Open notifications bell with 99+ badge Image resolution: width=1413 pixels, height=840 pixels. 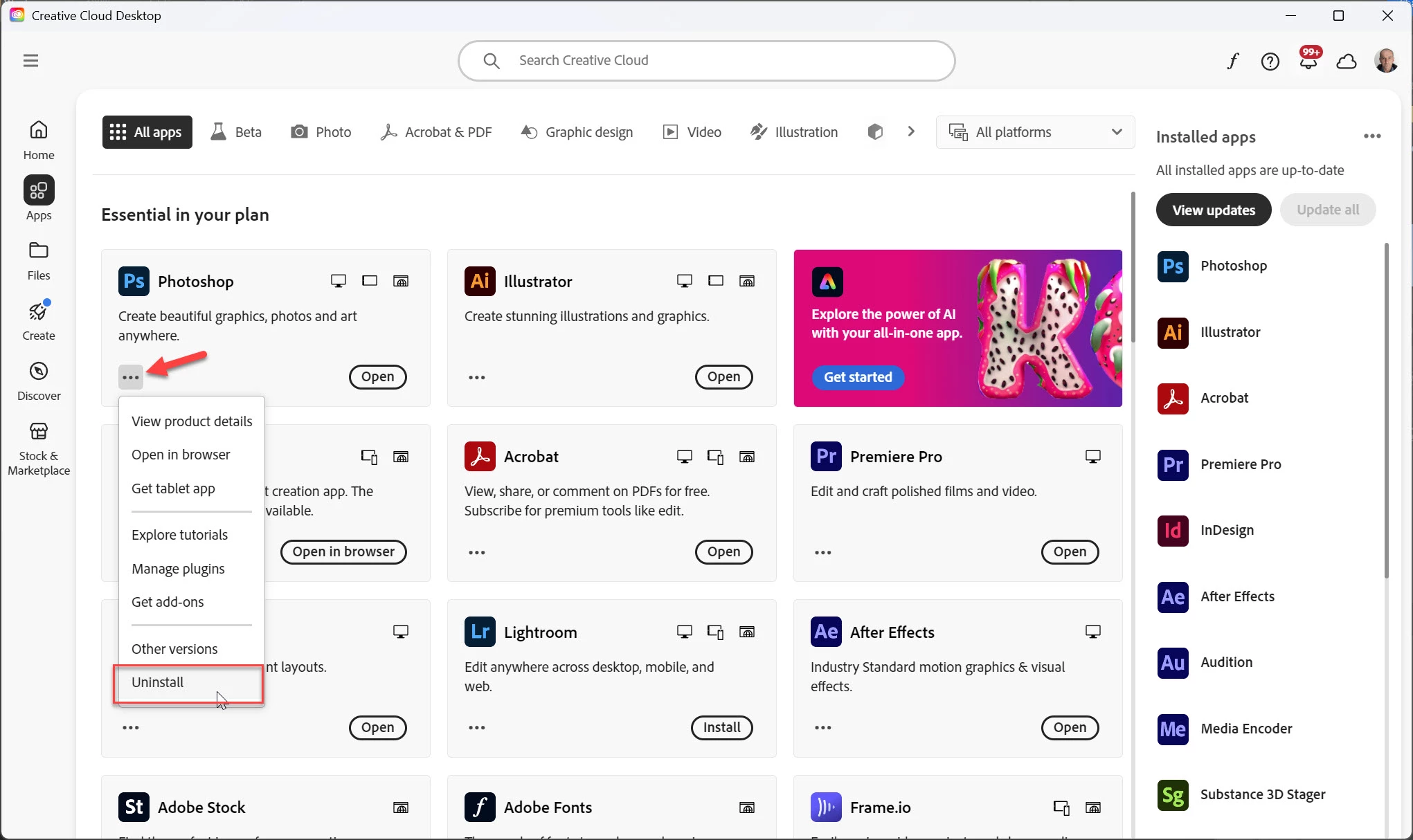click(1308, 62)
